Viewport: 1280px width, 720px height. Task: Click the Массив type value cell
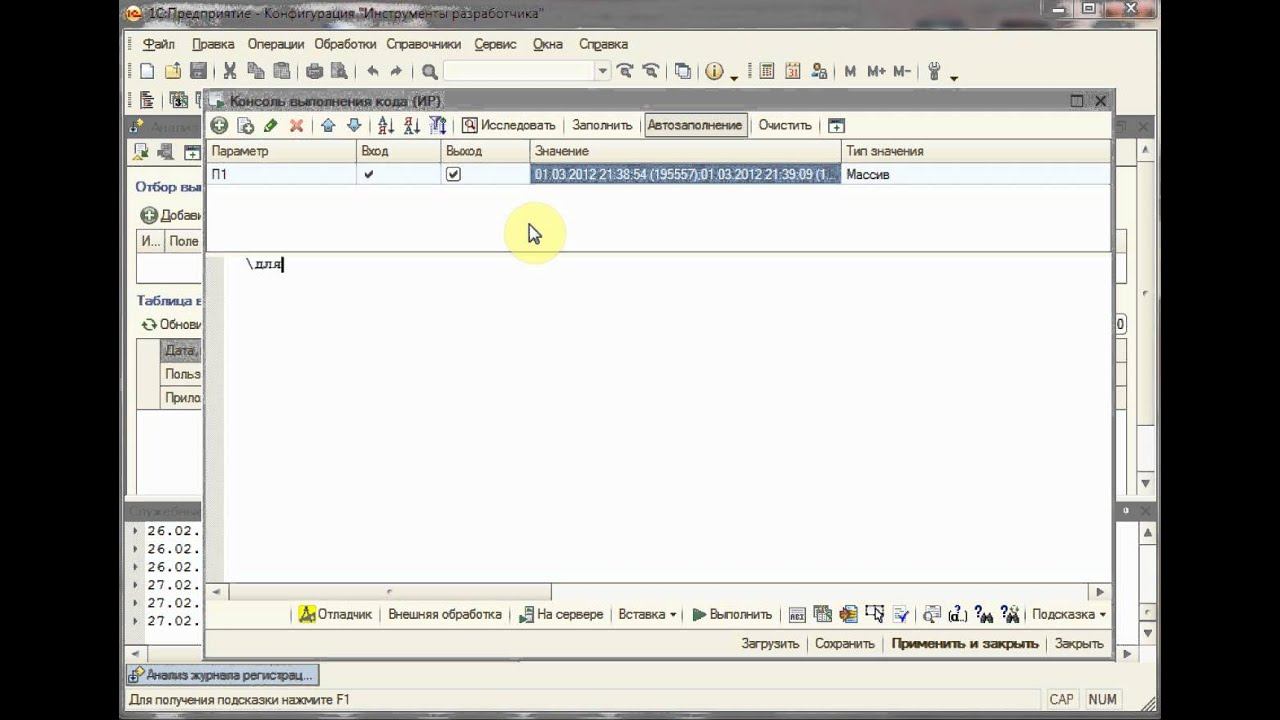[x=976, y=174]
